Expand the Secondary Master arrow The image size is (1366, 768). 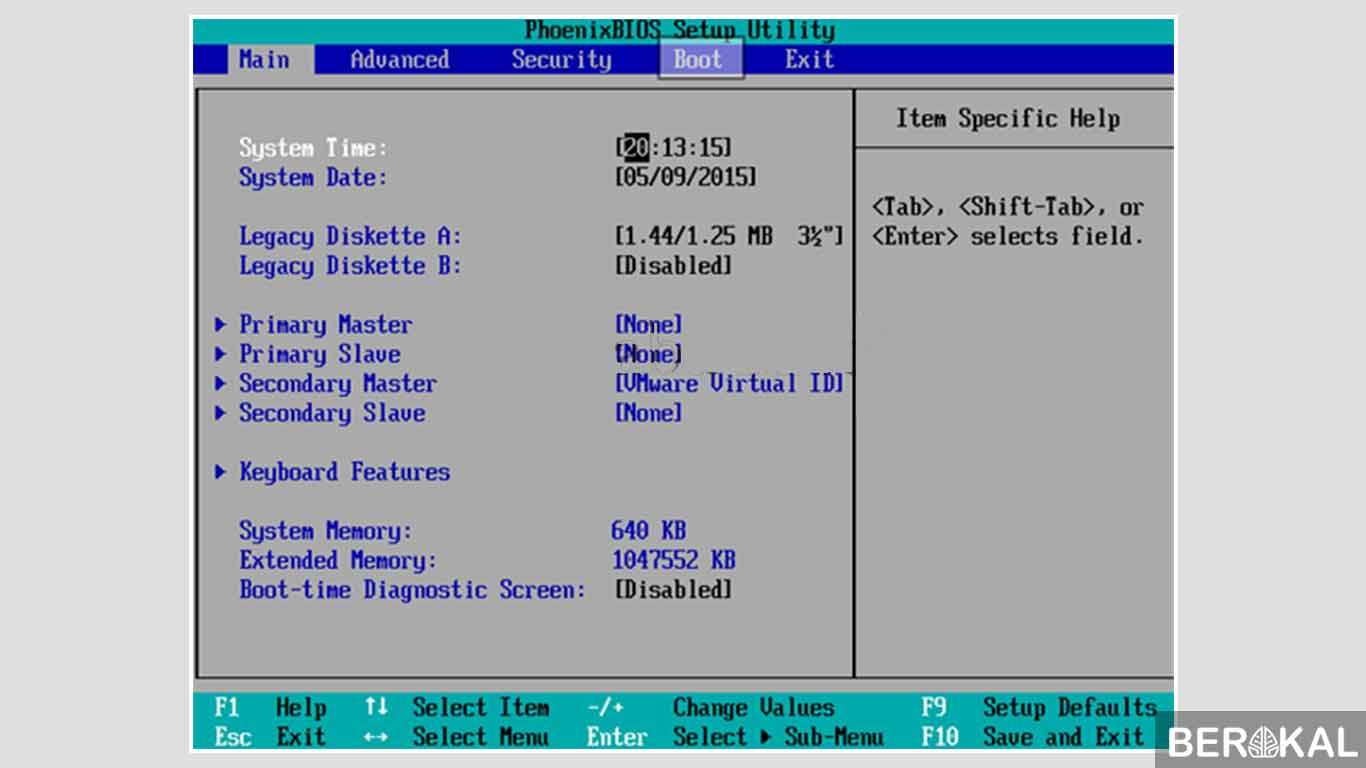tap(221, 384)
